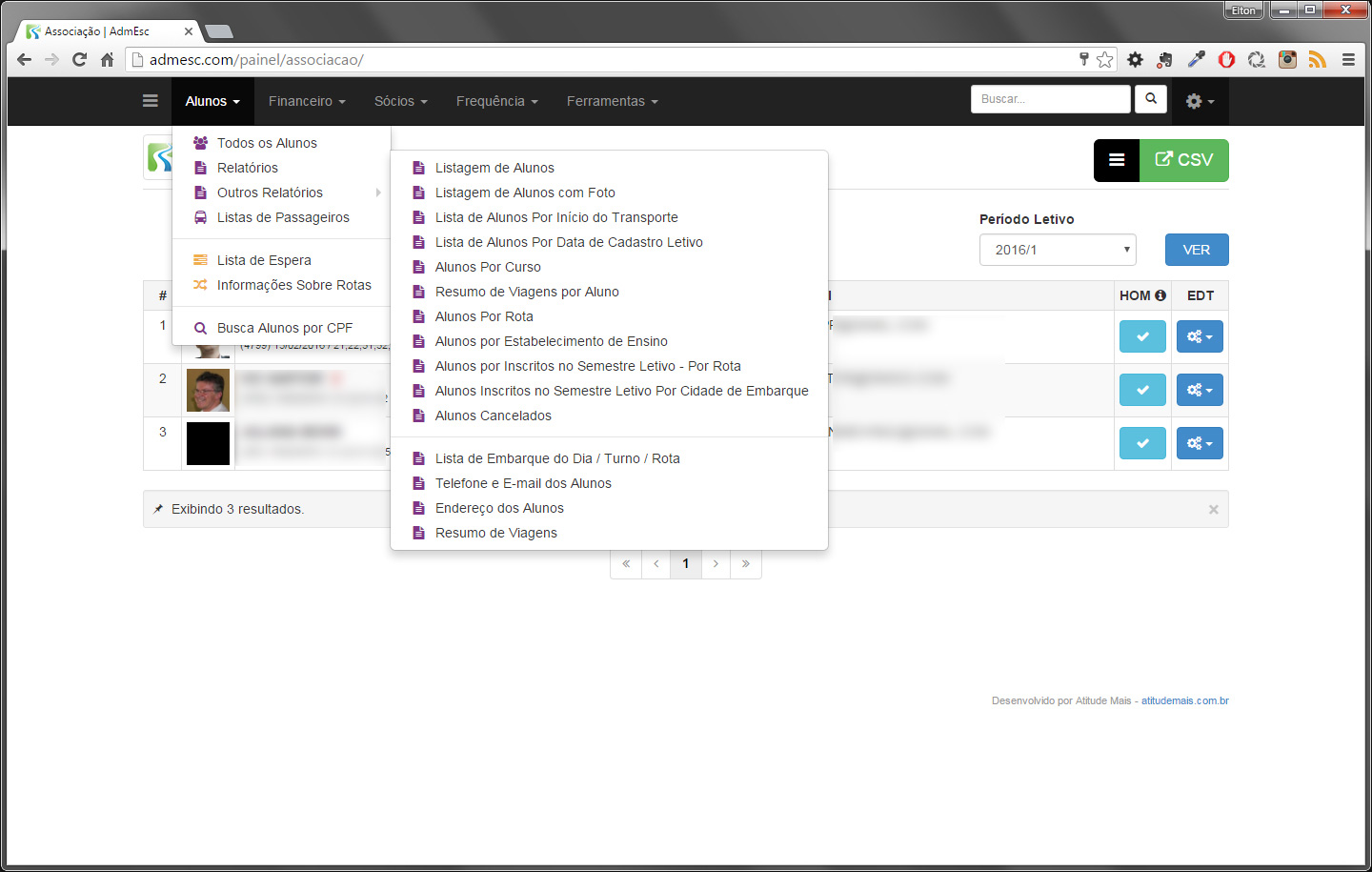Click the checkmark button in row 2

pos(1142,390)
